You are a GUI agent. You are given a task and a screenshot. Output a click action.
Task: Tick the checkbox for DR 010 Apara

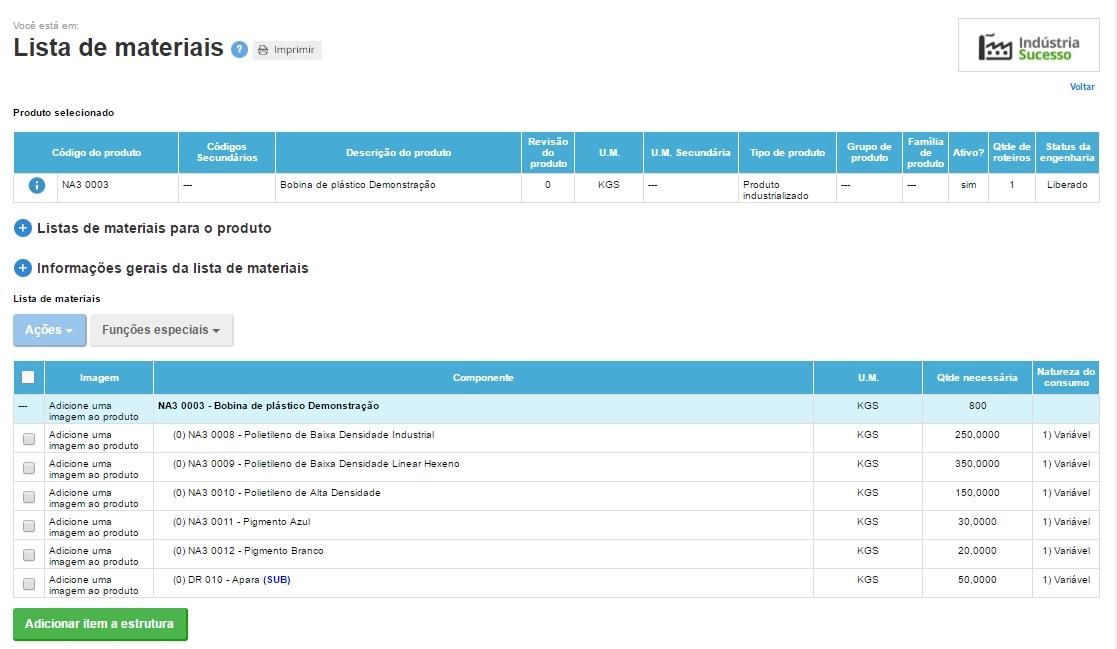29,584
